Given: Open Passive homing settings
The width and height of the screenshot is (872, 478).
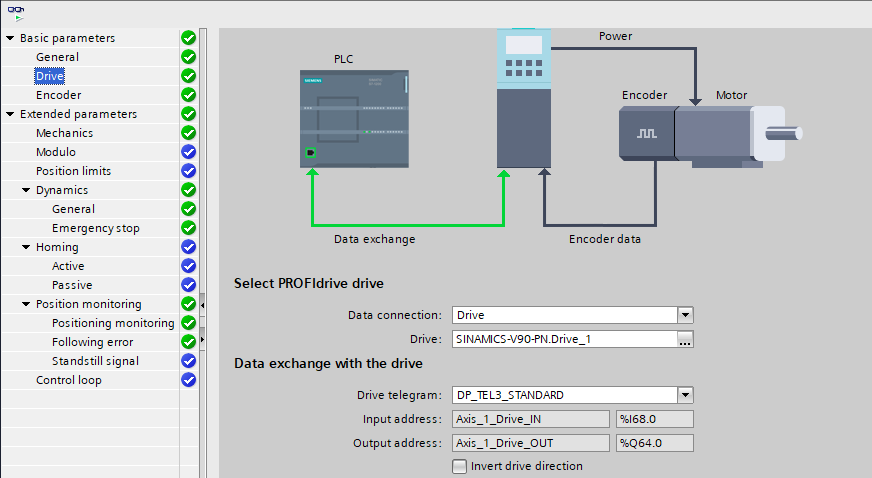Looking at the screenshot, I should point(72,285).
